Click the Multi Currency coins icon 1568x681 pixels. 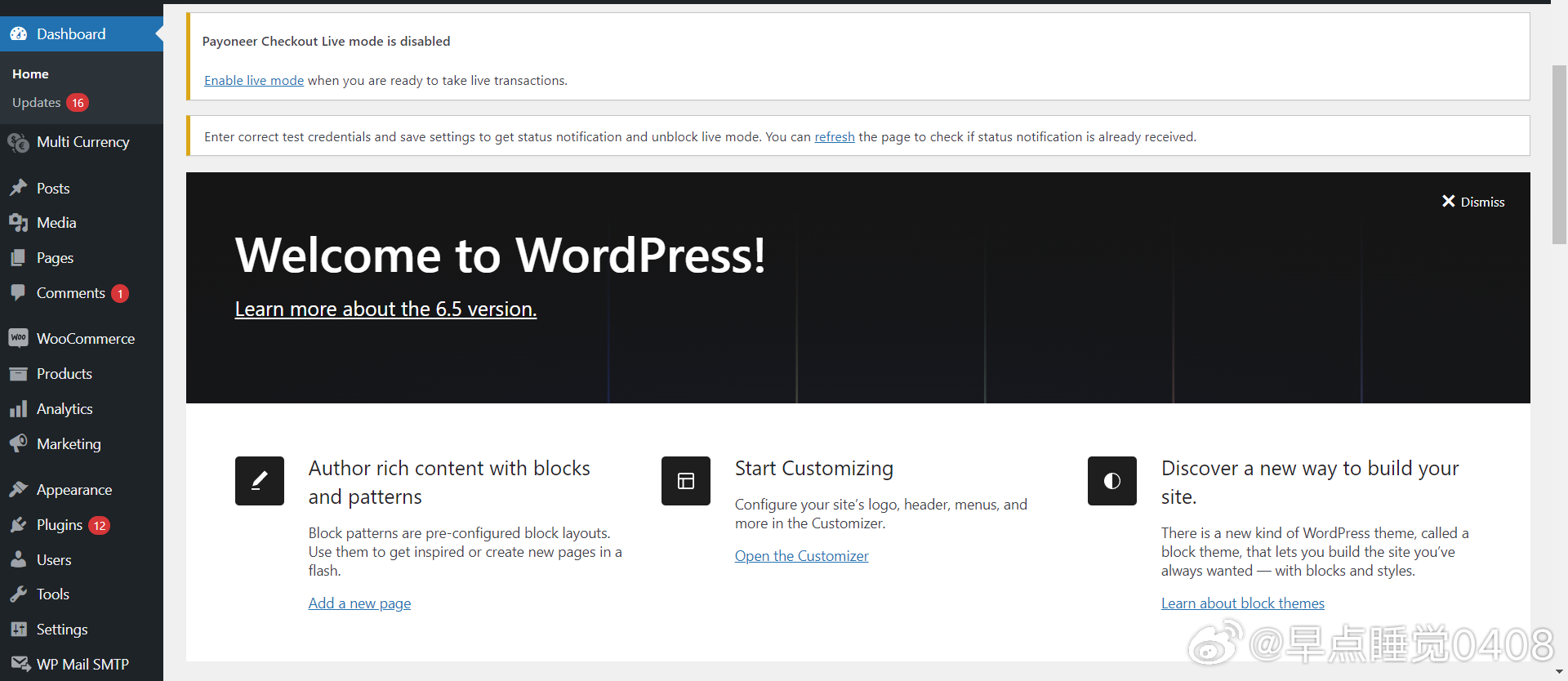click(19, 142)
